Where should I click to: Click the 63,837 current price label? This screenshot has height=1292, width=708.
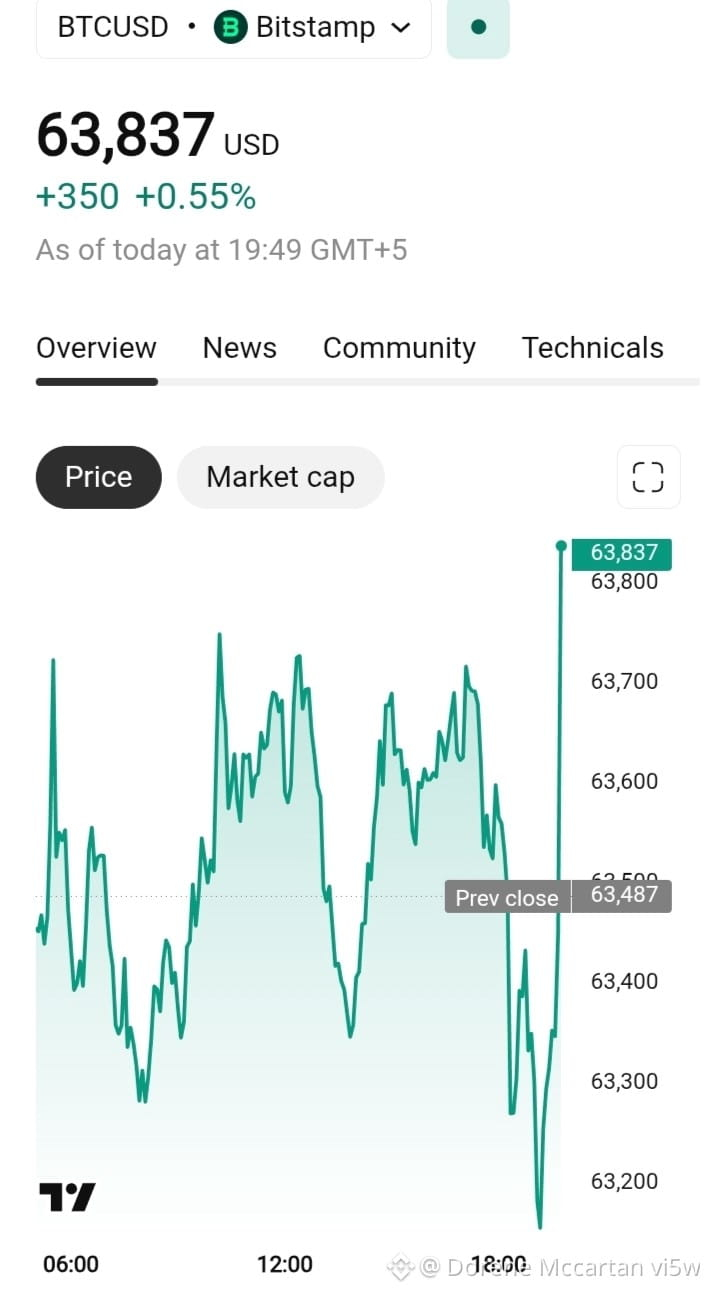click(622, 553)
